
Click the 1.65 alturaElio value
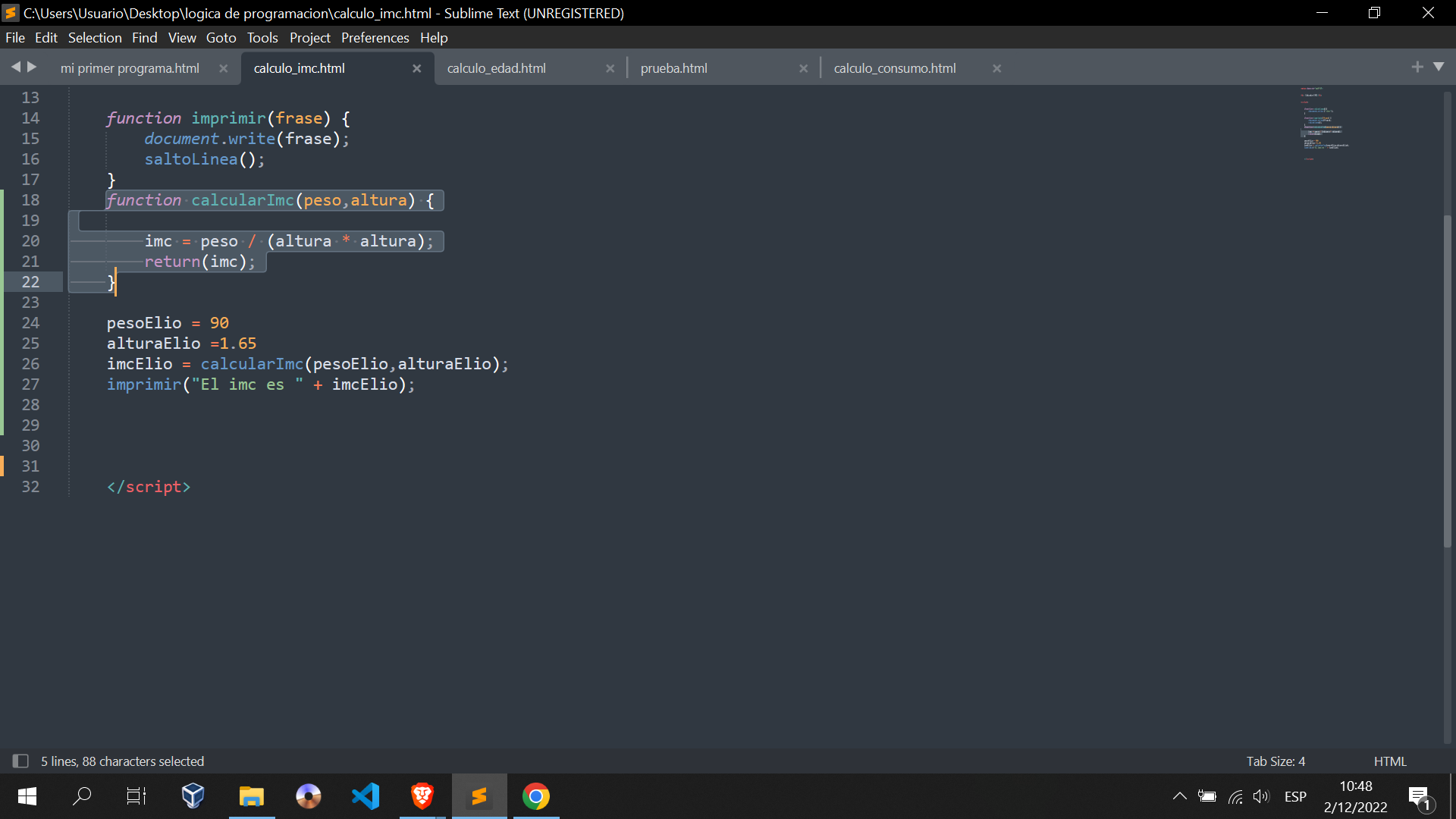pyautogui.click(x=238, y=344)
